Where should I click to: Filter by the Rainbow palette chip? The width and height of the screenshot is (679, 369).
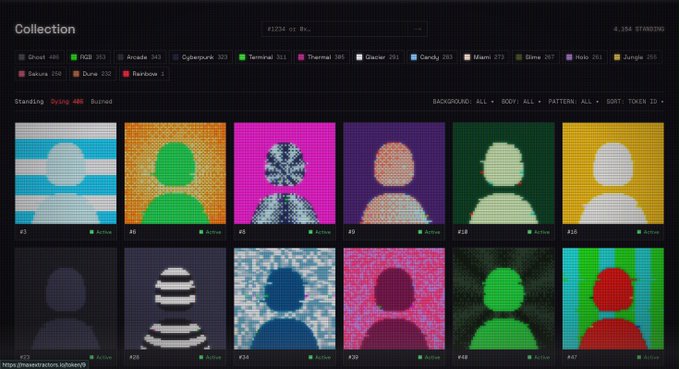point(144,74)
